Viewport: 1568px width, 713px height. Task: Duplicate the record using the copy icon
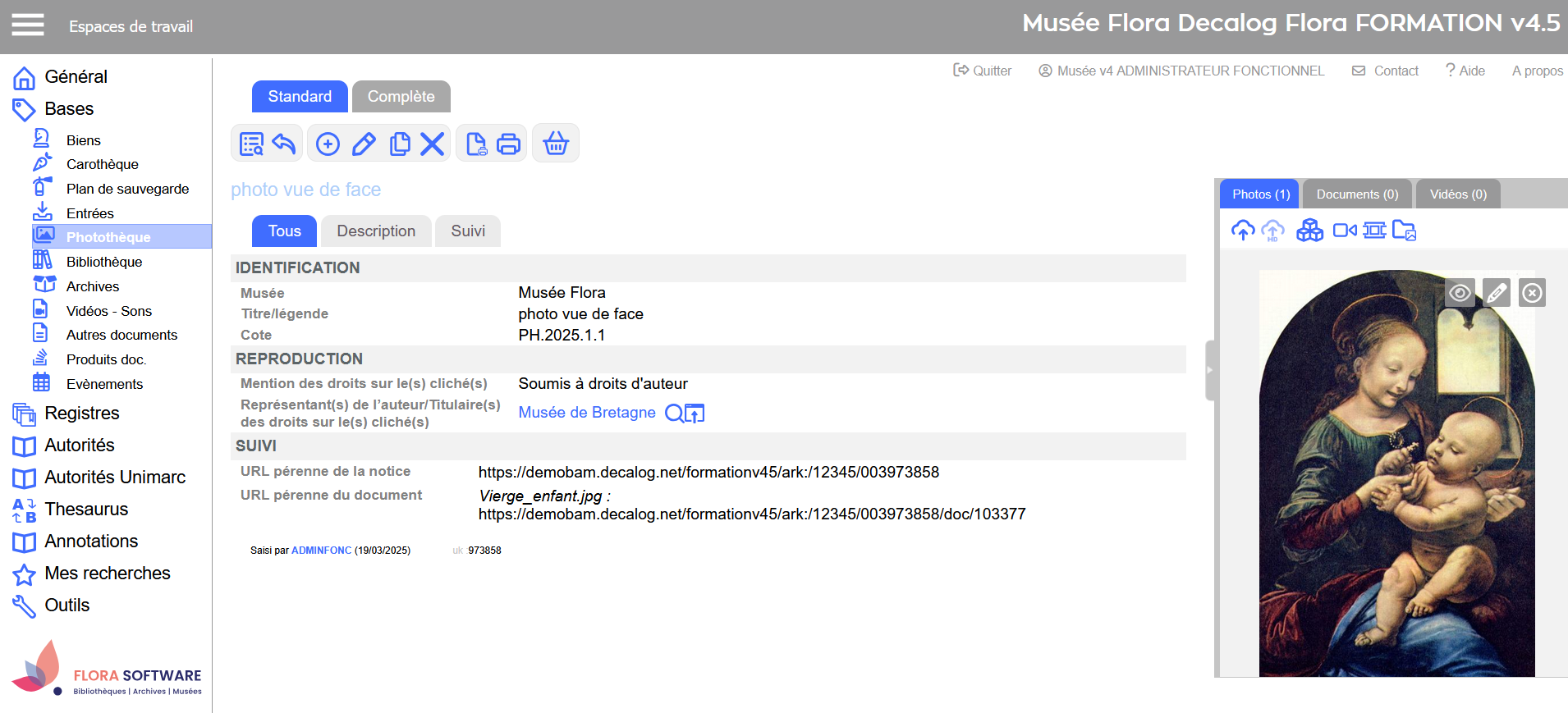(x=400, y=144)
